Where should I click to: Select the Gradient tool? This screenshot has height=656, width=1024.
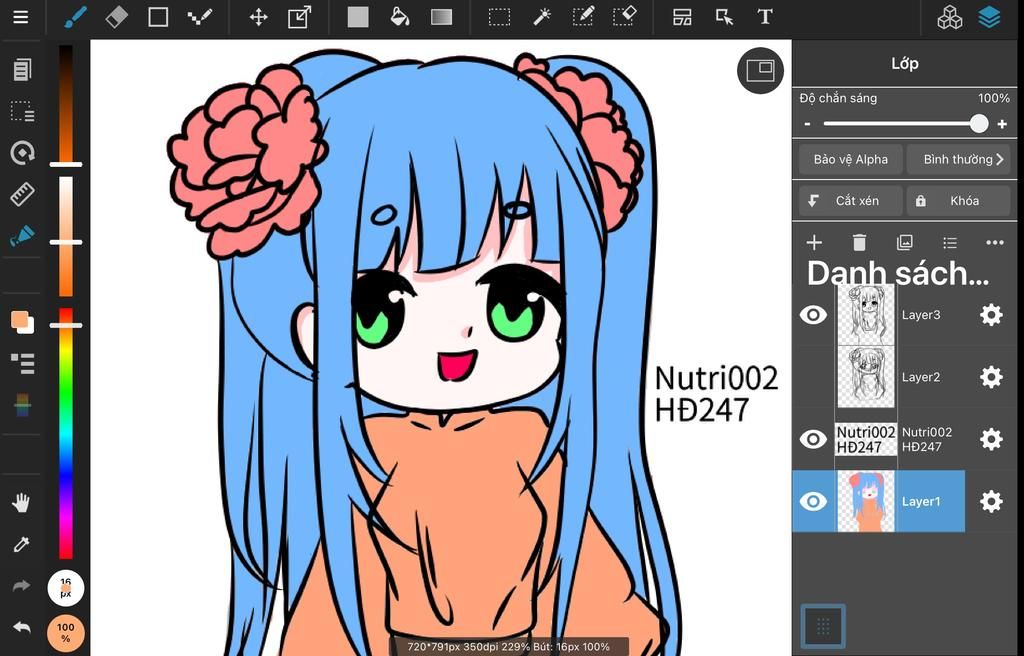[441, 17]
